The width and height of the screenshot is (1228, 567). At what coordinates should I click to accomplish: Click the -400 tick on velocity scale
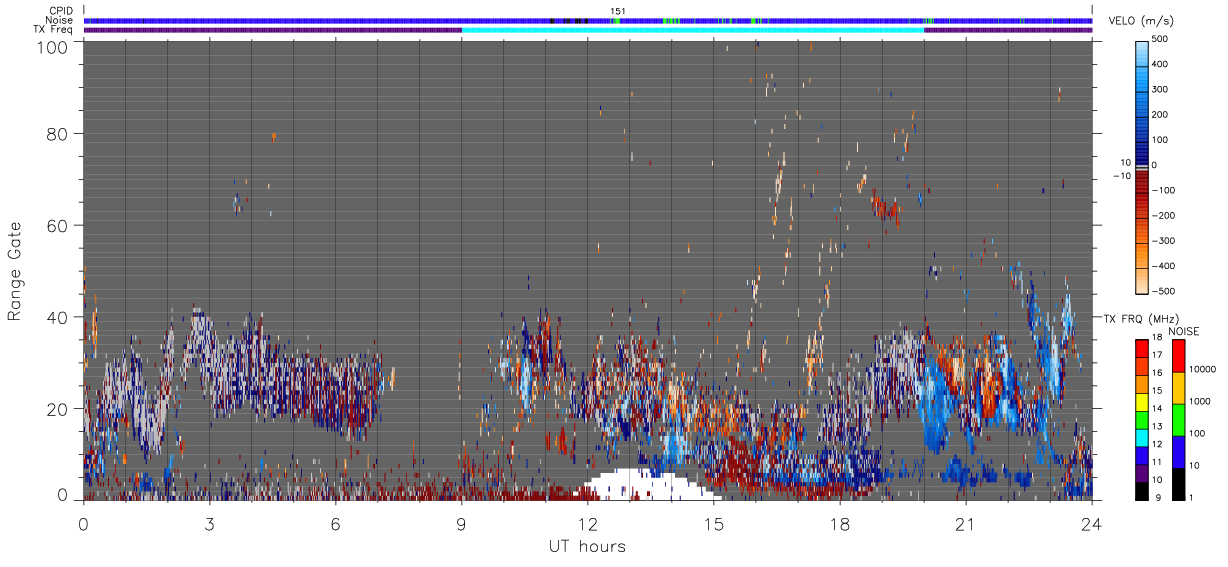[x=1163, y=267]
